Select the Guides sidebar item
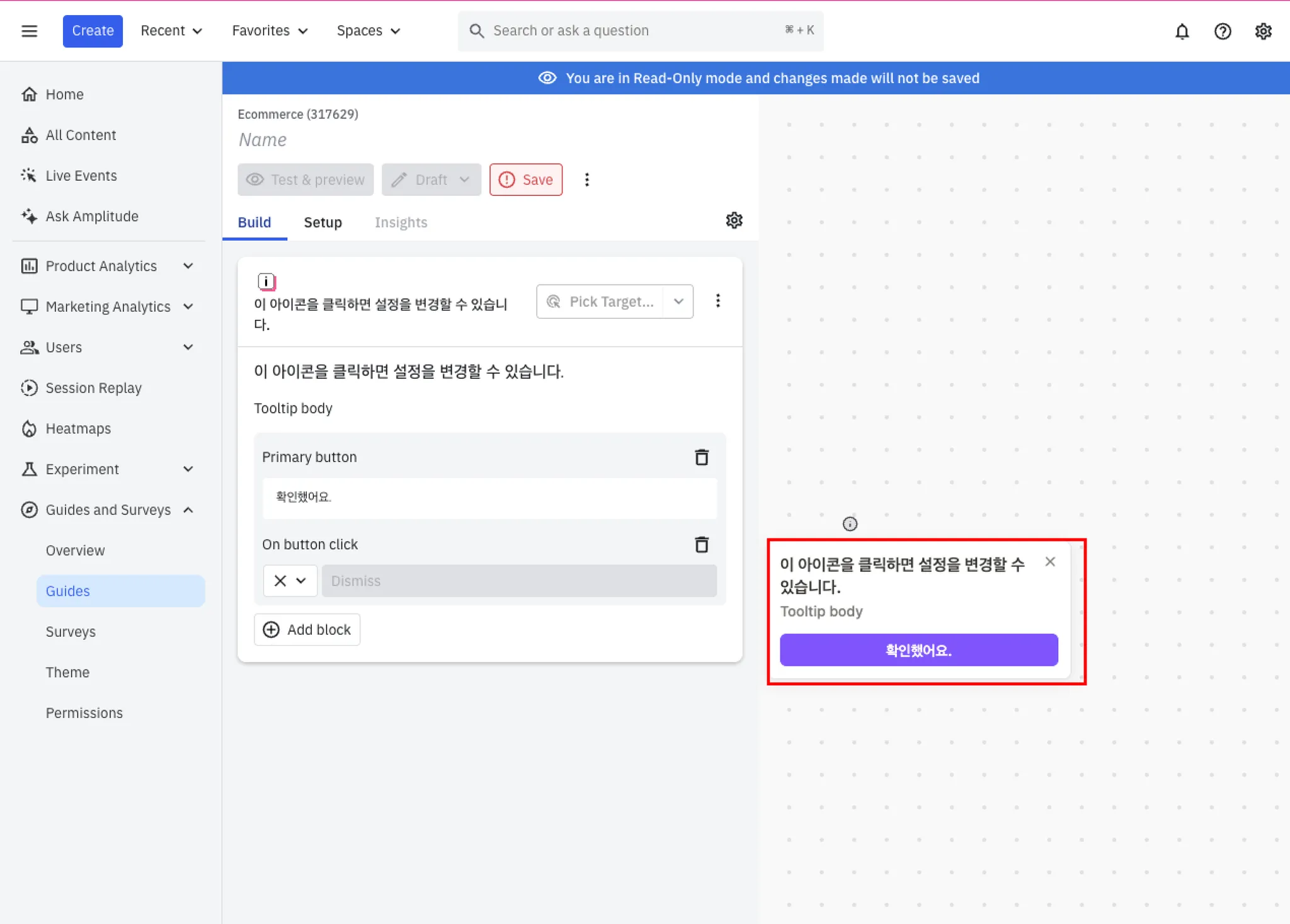Image resolution: width=1290 pixels, height=924 pixels. pyautogui.click(x=120, y=591)
